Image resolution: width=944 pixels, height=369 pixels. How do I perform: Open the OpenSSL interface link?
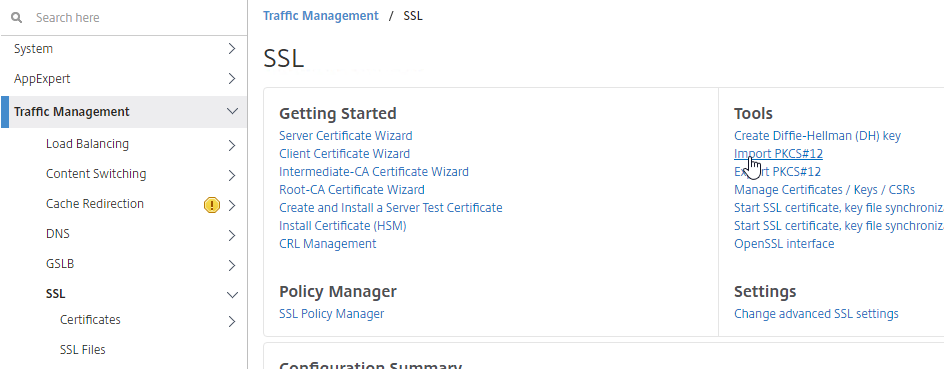784,244
